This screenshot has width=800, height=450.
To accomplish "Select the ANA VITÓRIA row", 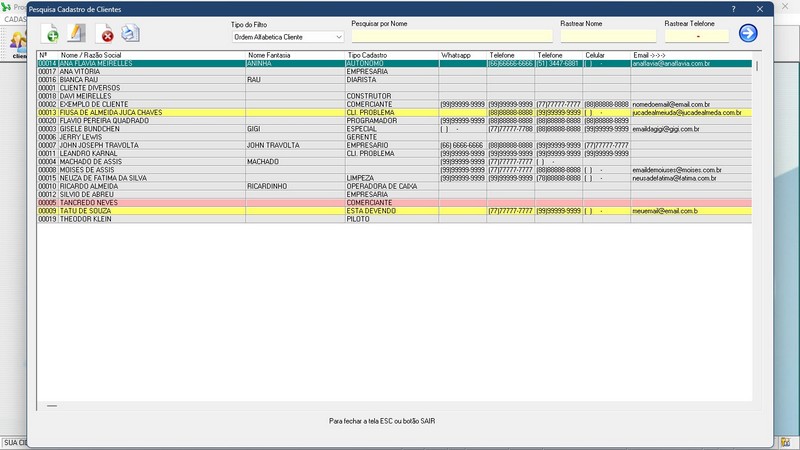I will [394, 72].
